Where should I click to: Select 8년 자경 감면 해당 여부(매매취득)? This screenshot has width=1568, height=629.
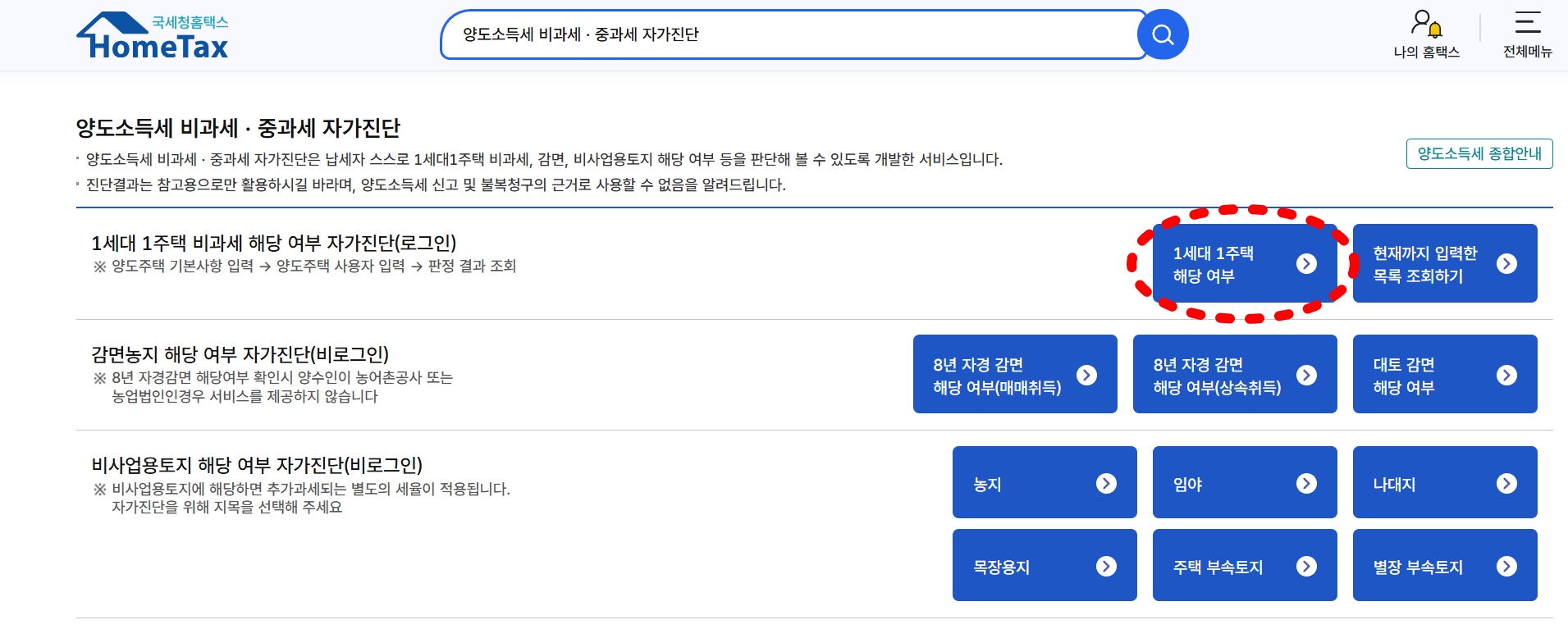click(1014, 374)
